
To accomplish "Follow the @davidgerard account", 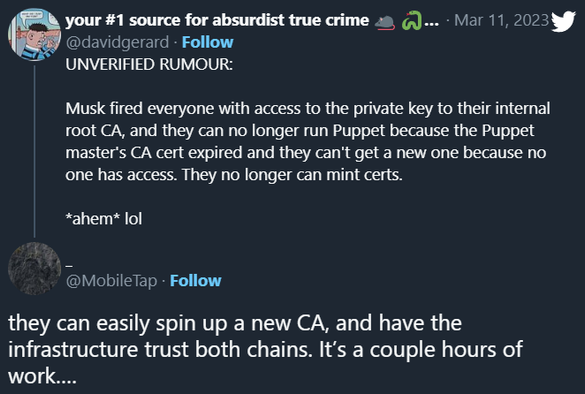I will tap(207, 42).
